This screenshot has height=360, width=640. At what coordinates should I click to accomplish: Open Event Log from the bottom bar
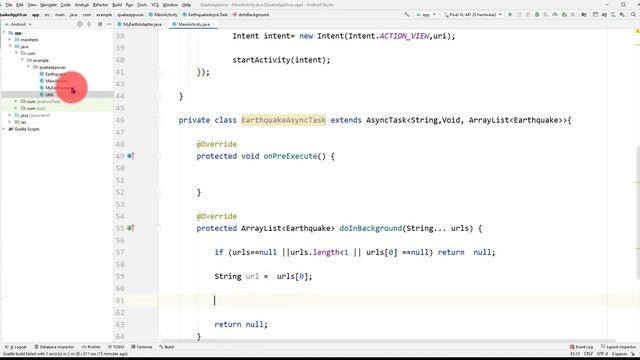[x=582, y=347]
